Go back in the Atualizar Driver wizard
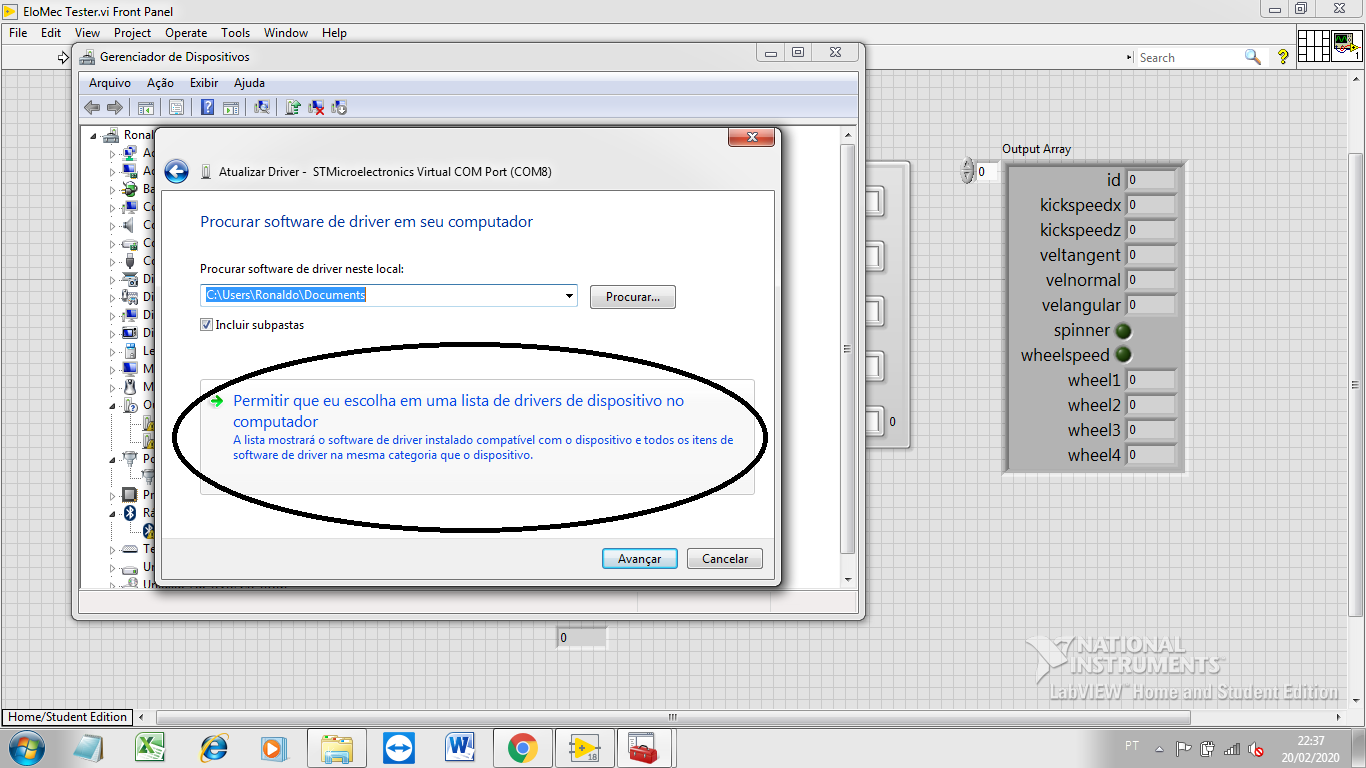Viewport: 1366px width, 768px height. pos(177,171)
